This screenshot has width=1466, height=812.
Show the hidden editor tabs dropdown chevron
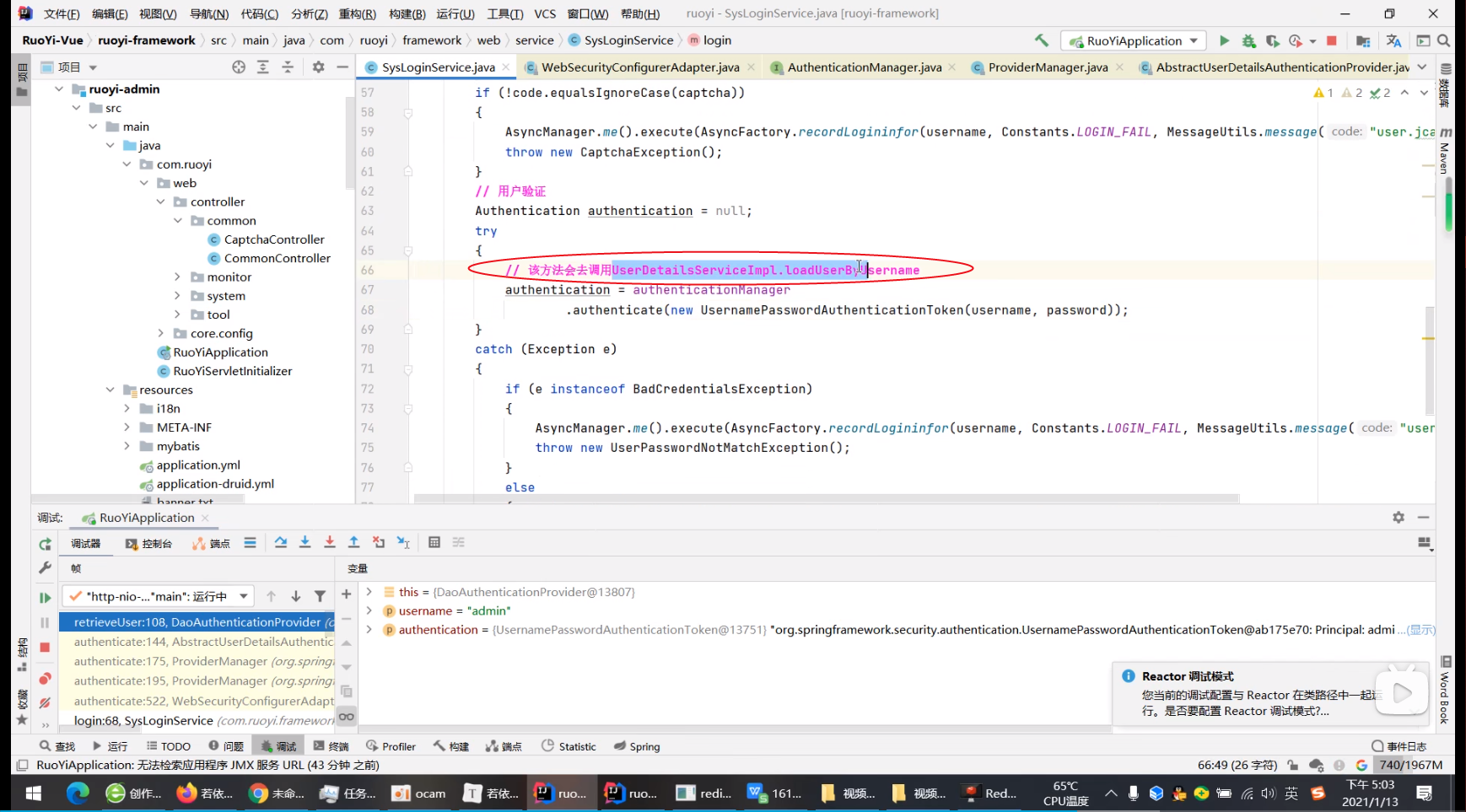click(1422, 67)
